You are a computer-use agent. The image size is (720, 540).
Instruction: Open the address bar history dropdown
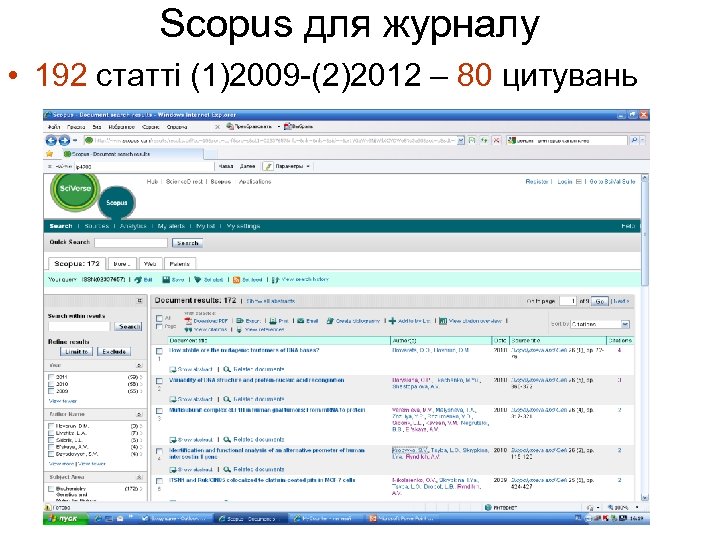[x=461, y=141]
